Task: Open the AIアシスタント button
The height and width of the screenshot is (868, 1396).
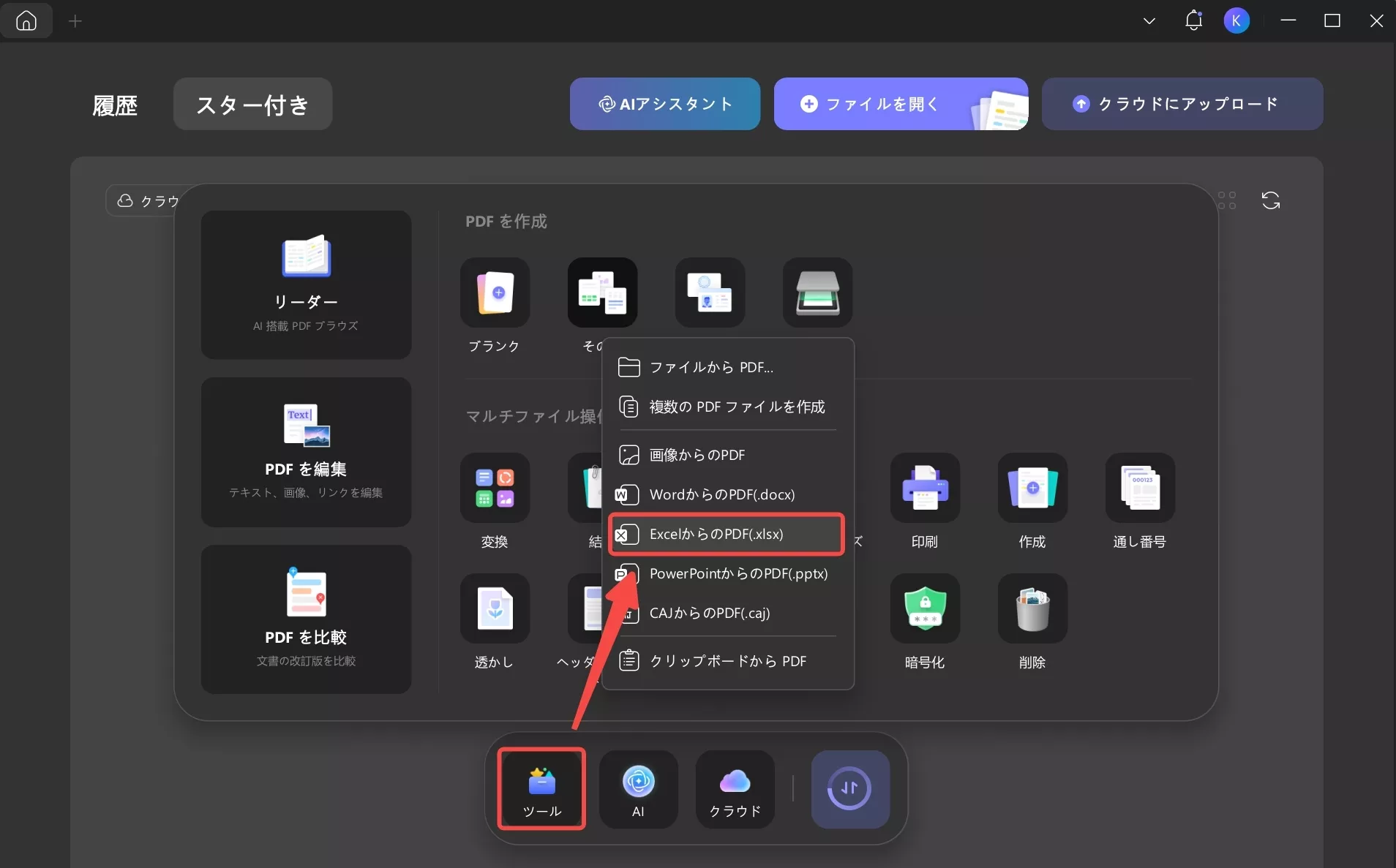Action: [665, 104]
